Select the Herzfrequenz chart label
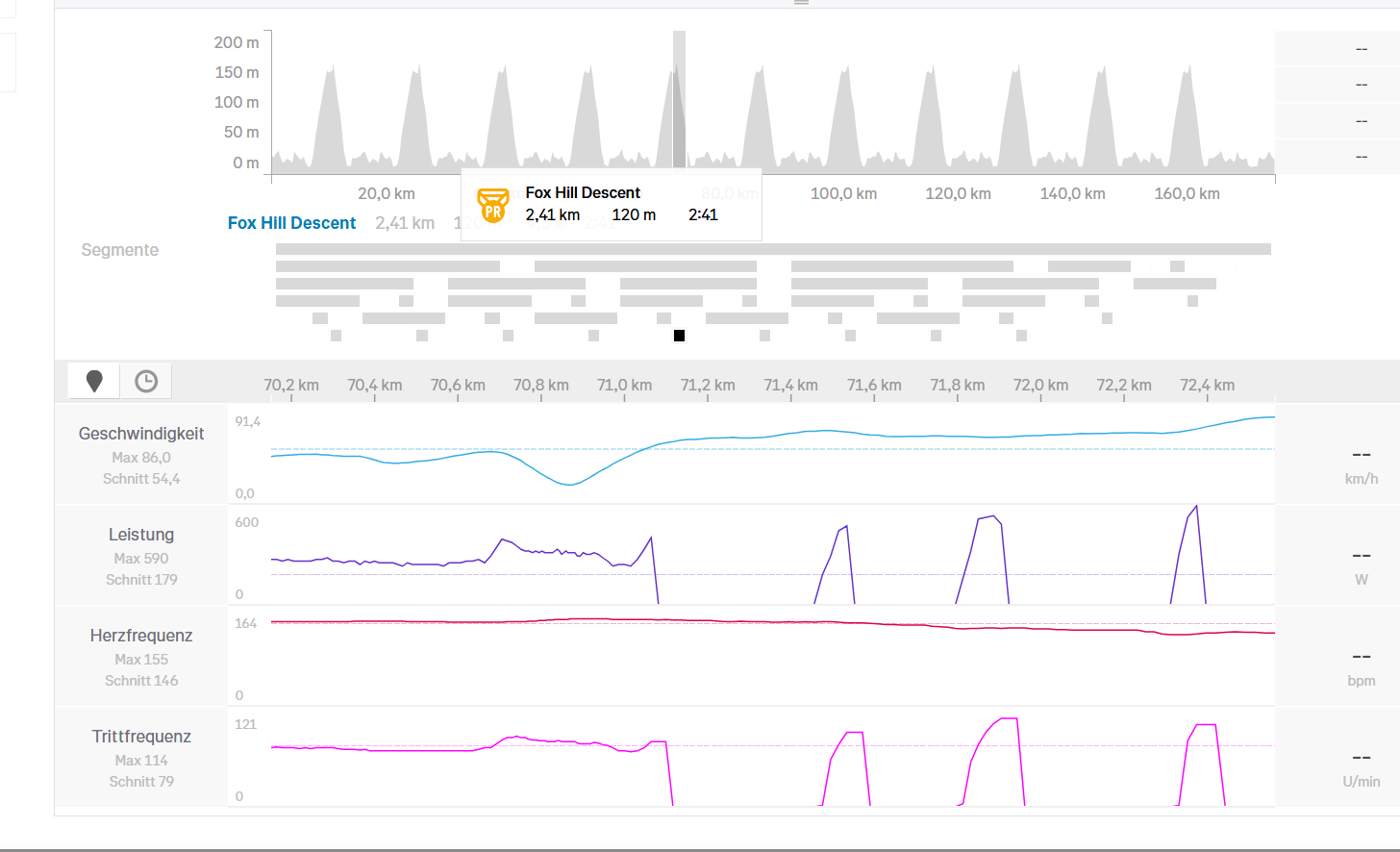 [x=141, y=636]
